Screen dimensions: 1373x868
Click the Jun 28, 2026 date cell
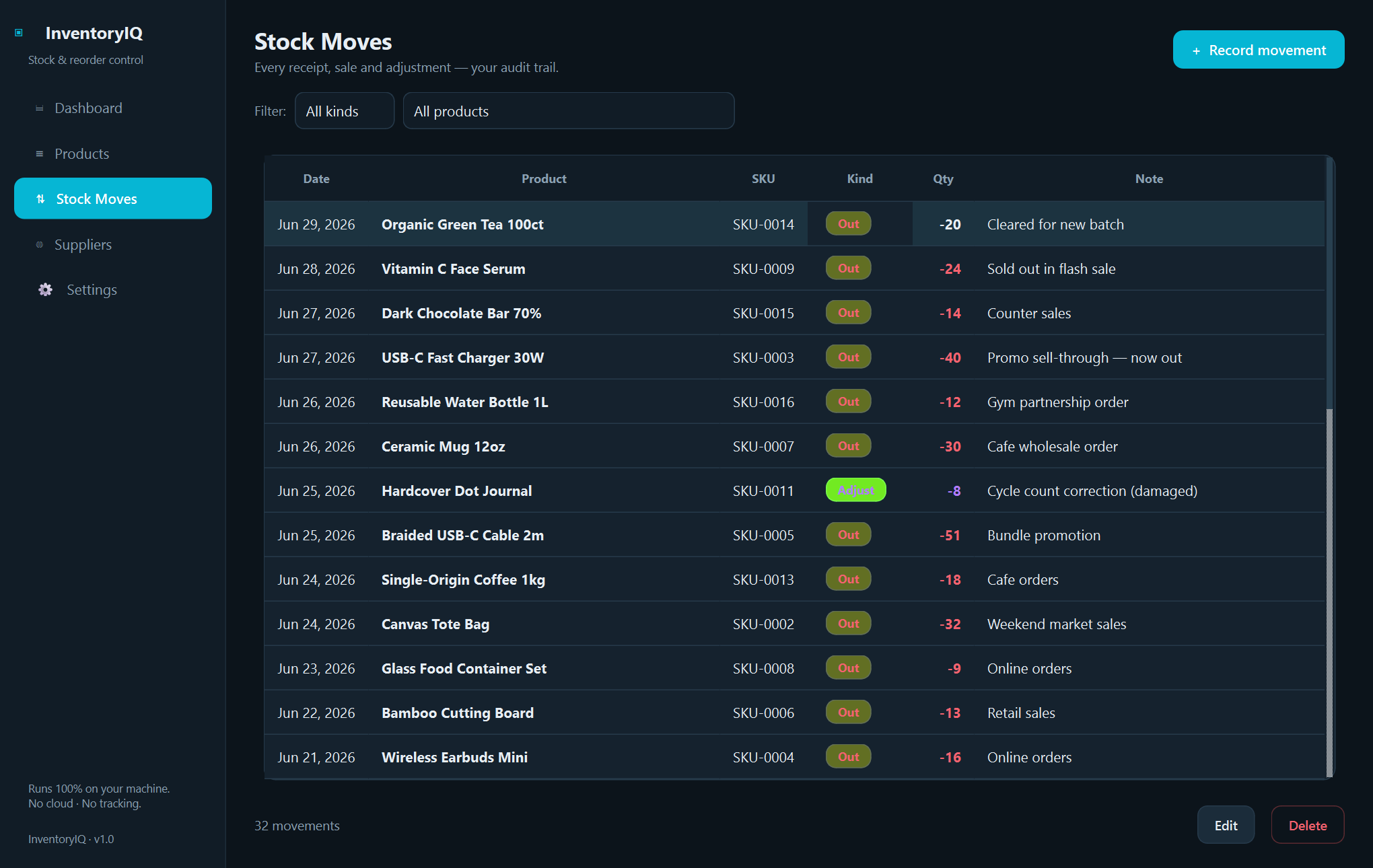(316, 269)
